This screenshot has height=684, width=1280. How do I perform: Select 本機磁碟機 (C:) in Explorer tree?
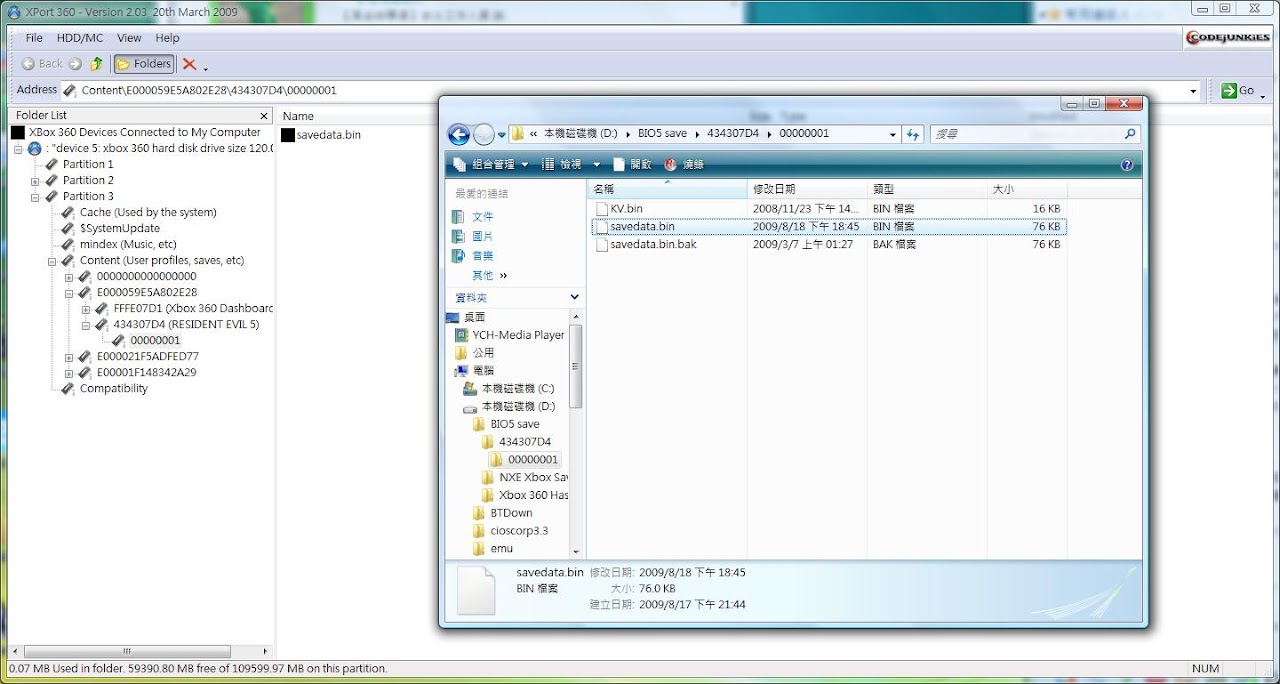pyautogui.click(x=518, y=388)
